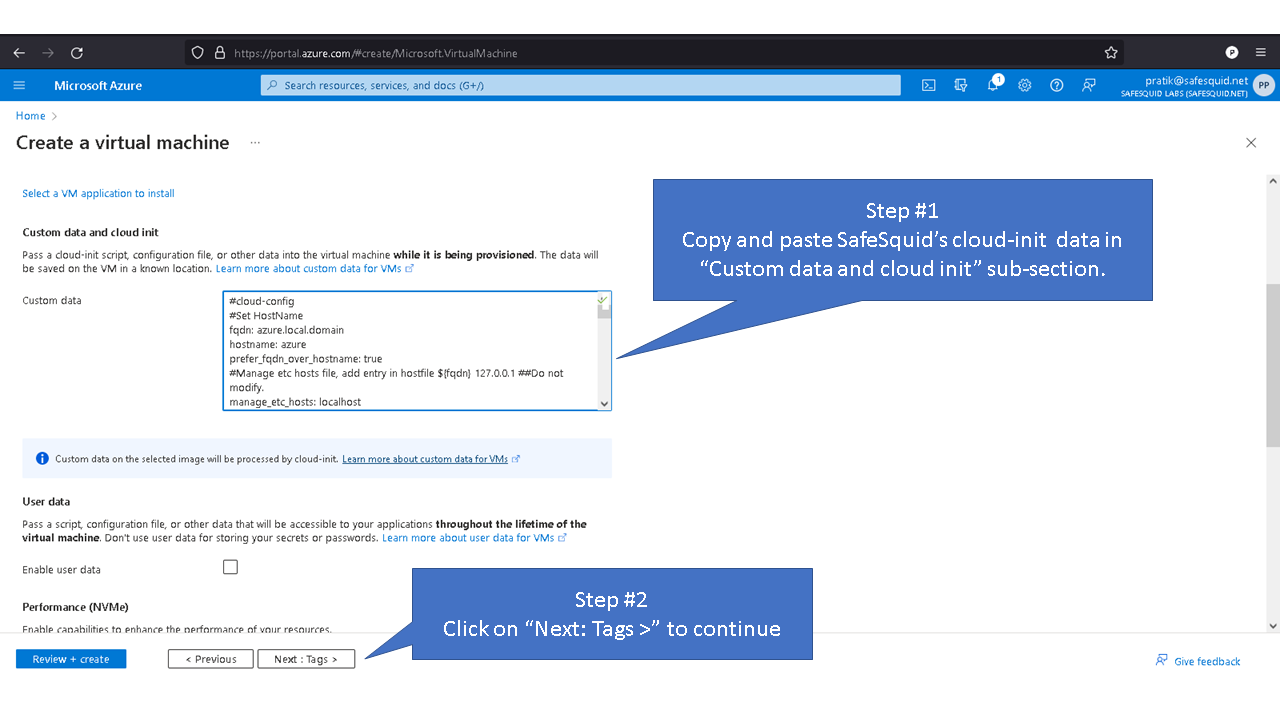
Task: Click the User data section heading
Action: pyautogui.click(x=46, y=501)
